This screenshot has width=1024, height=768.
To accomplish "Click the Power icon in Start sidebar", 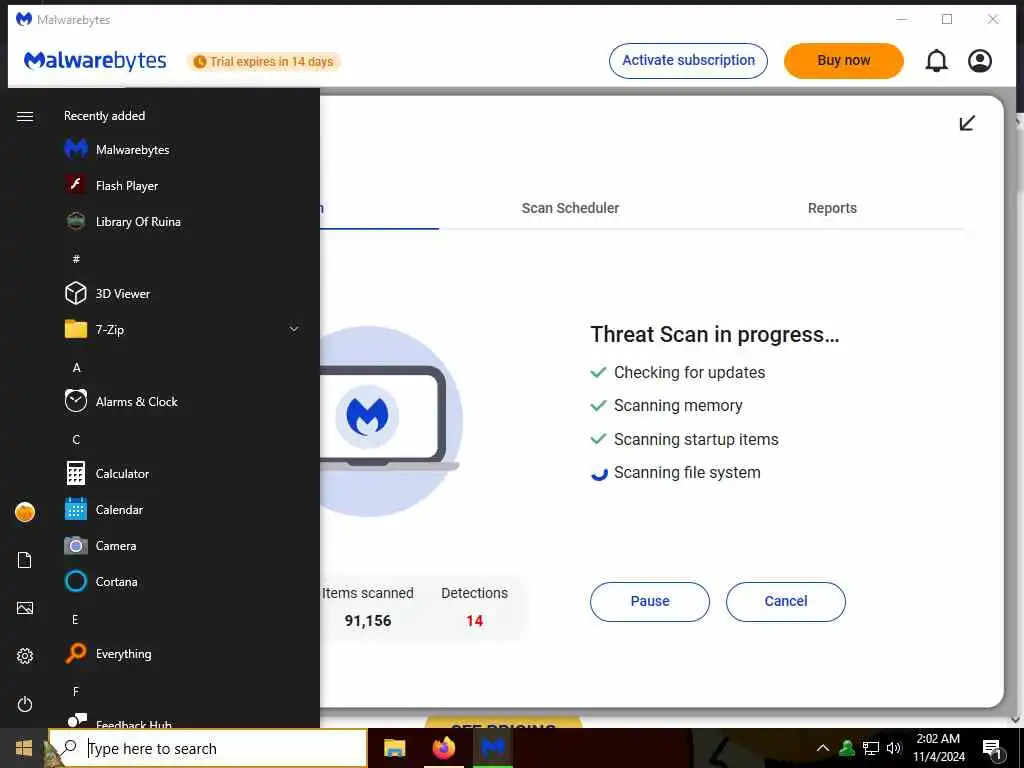I will click(x=25, y=704).
